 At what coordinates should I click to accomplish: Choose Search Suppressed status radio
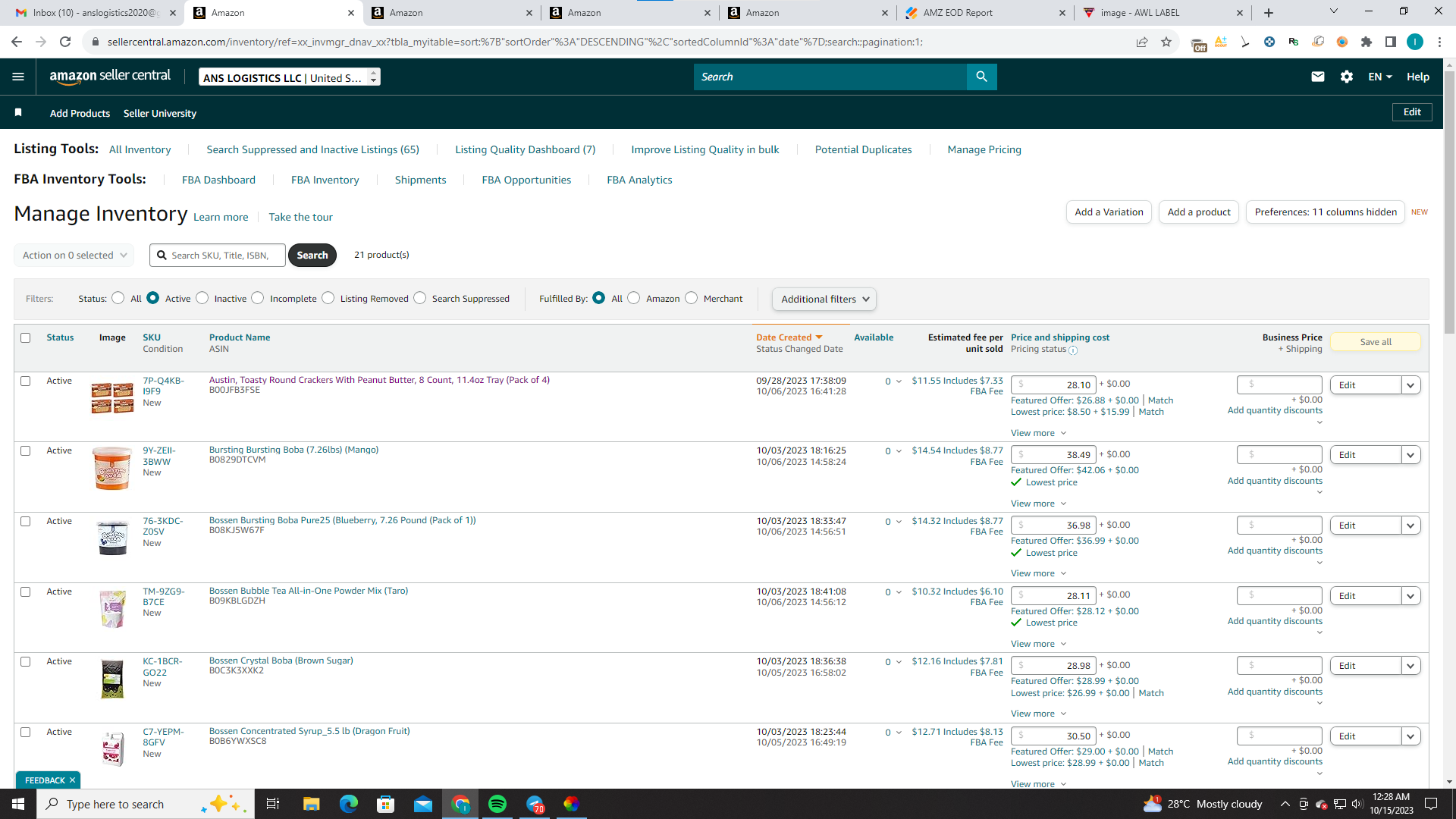[x=420, y=298]
